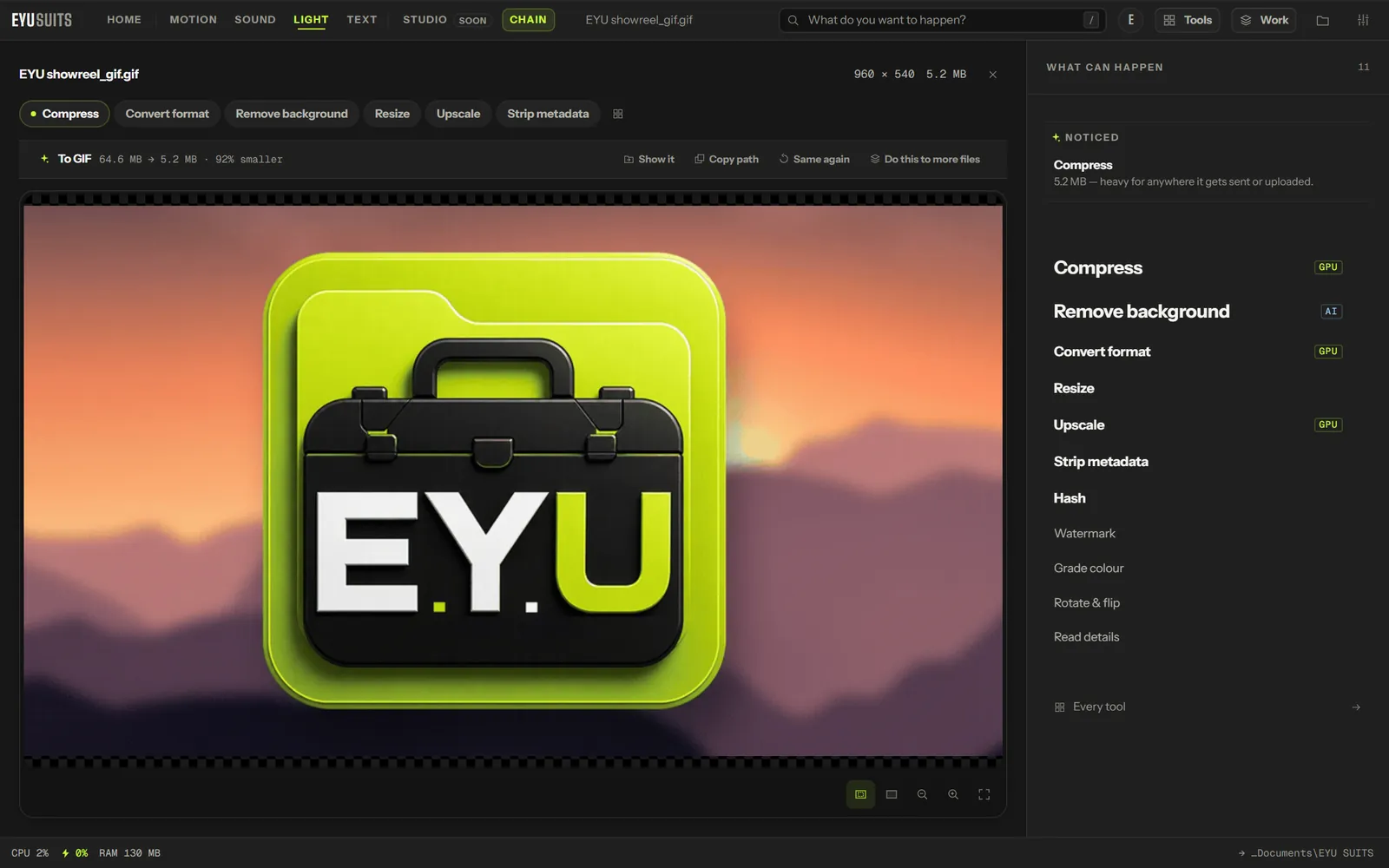
Task: Click the slash shortcut badge in search box
Action: click(x=1091, y=20)
